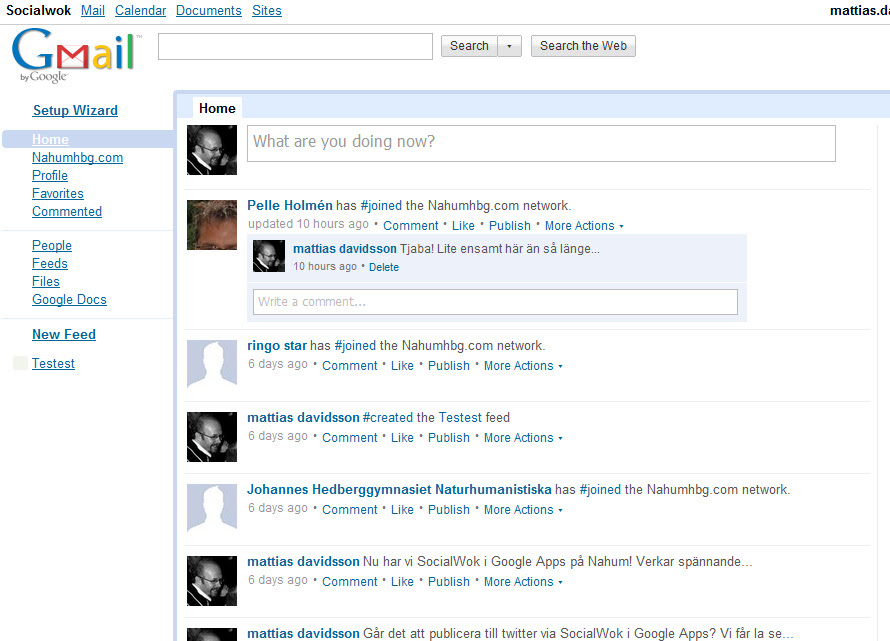Click the Search the Web button
This screenshot has height=641, width=890.
(583, 46)
